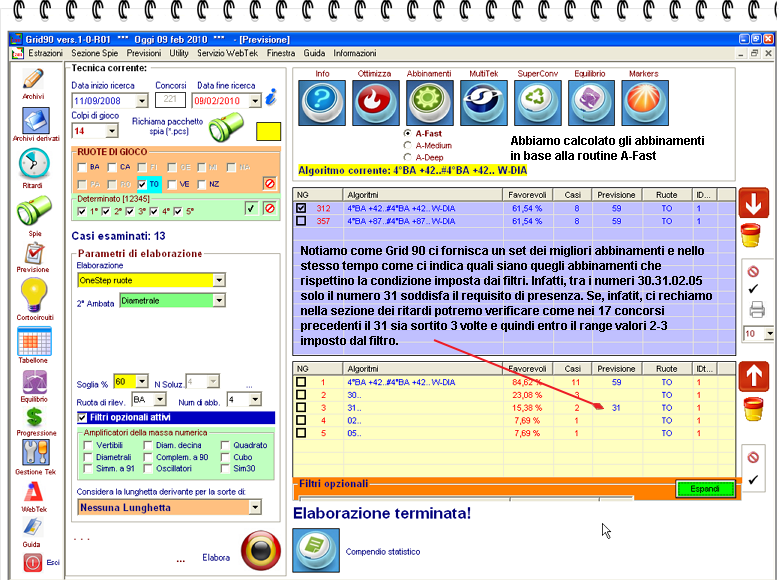Click the green Espandi button
779x580 pixels.
click(704, 489)
